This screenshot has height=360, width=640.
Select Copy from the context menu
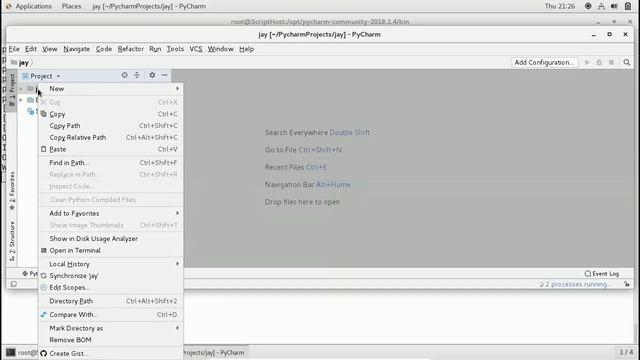pyautogui.click(x=111, y=114)
